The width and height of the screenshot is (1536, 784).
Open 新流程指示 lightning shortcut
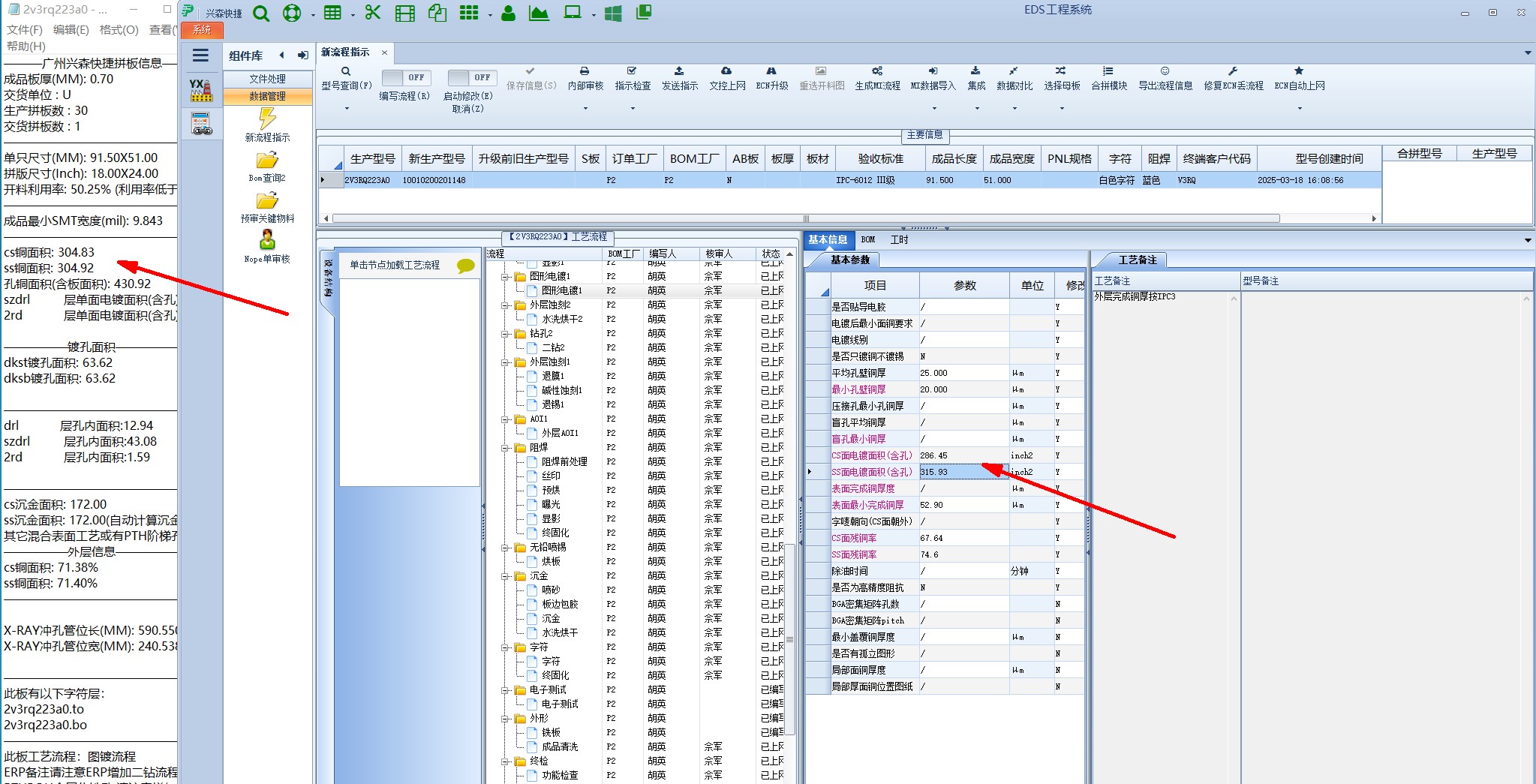(x=267, y=125)
